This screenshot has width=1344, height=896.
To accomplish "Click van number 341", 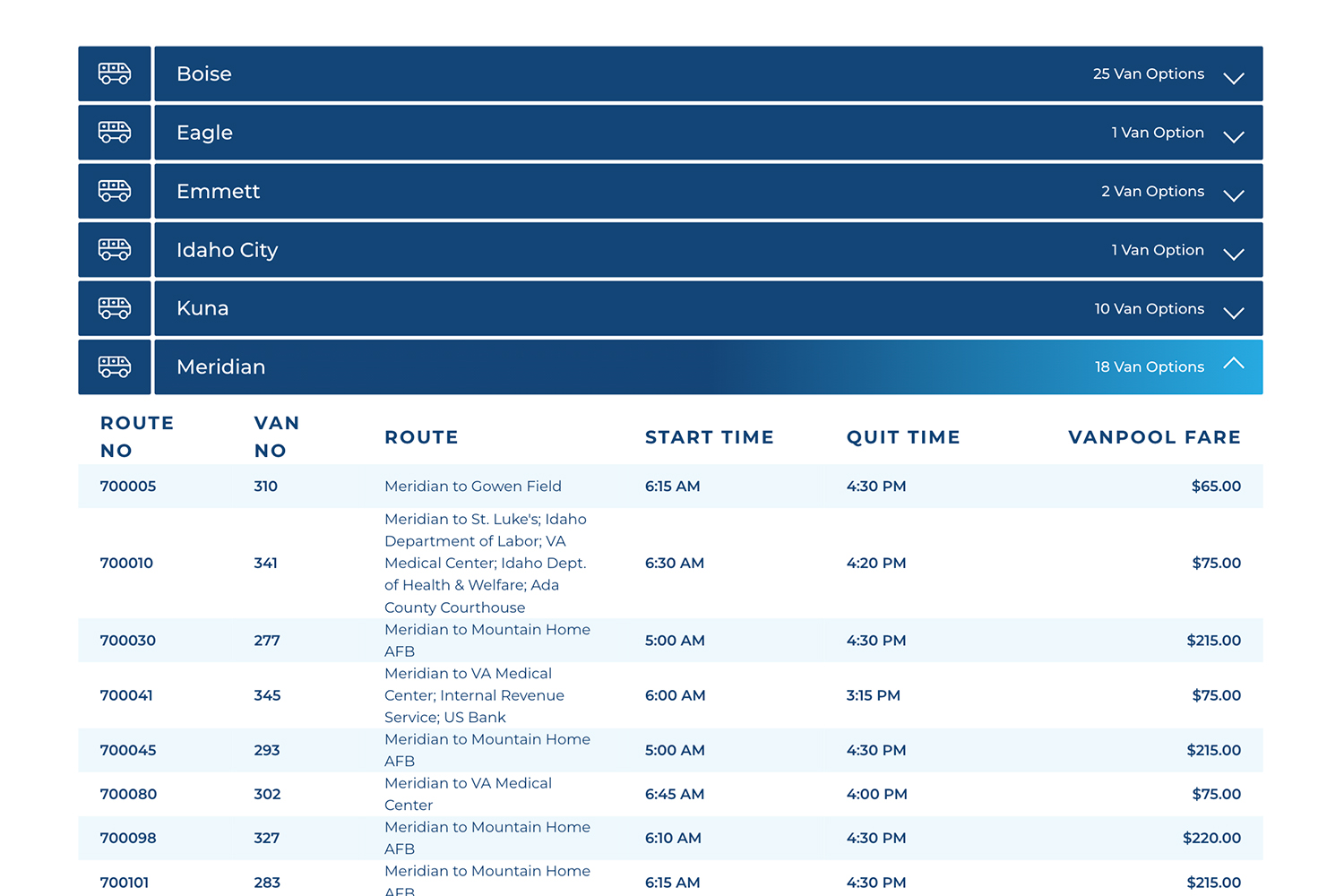I will [x=265, y=564].
